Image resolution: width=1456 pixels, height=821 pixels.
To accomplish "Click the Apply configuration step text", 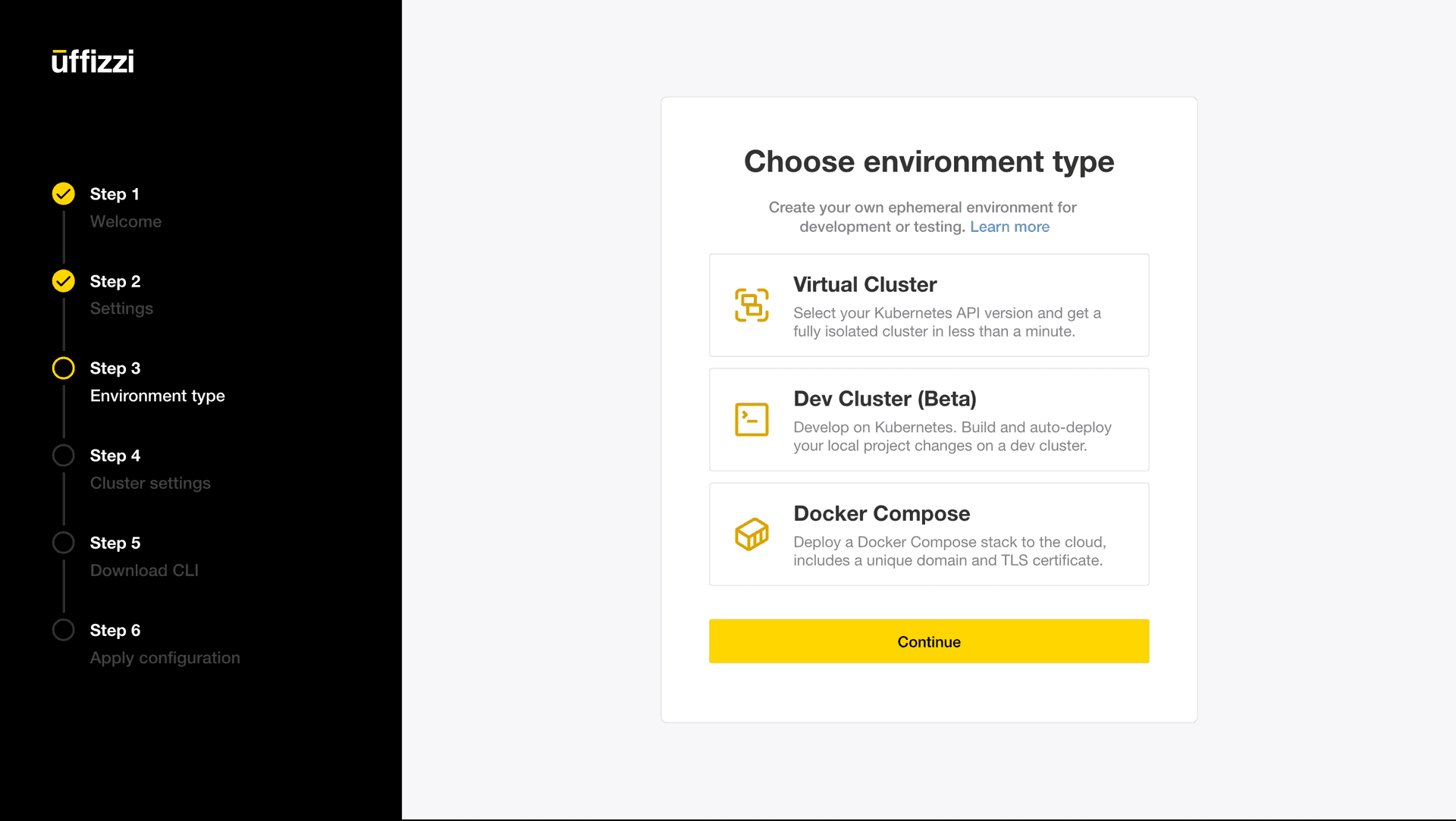I will (x=165, y=658).
